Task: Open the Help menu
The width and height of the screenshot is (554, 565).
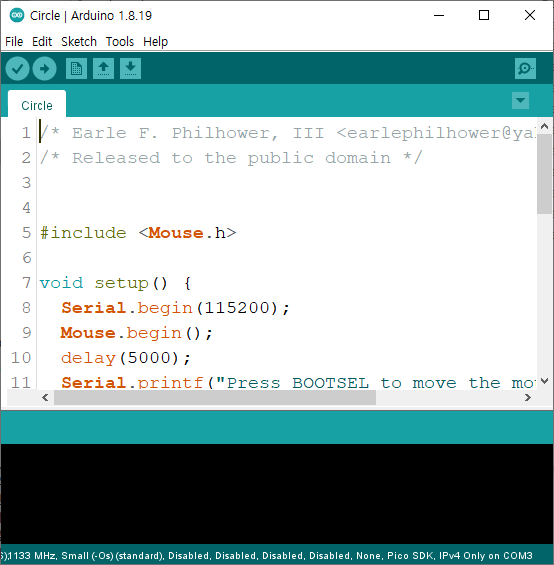Action: (155, 41)
